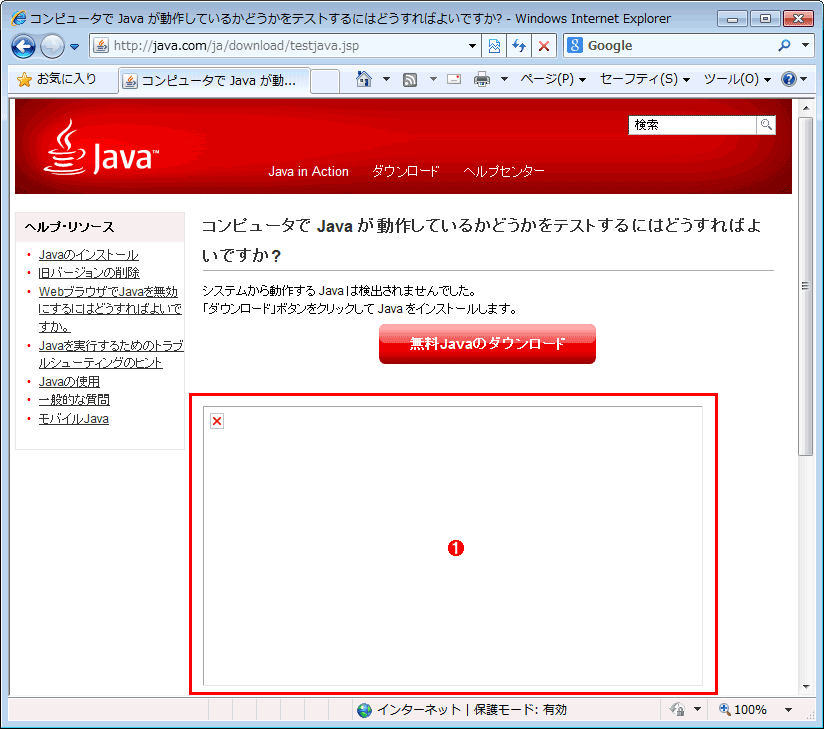The image size is (824, 729).
Task: Open Javaを実行するためのトラブルシューティング link
Action: (111, 354)
